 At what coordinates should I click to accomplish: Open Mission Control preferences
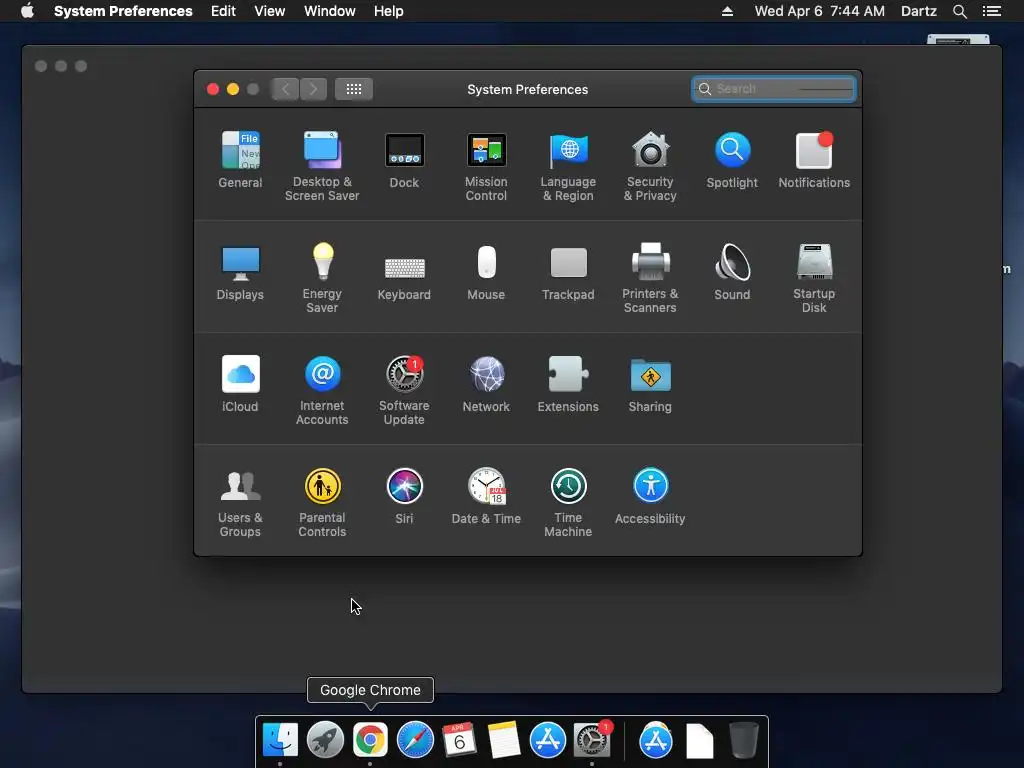486,167
